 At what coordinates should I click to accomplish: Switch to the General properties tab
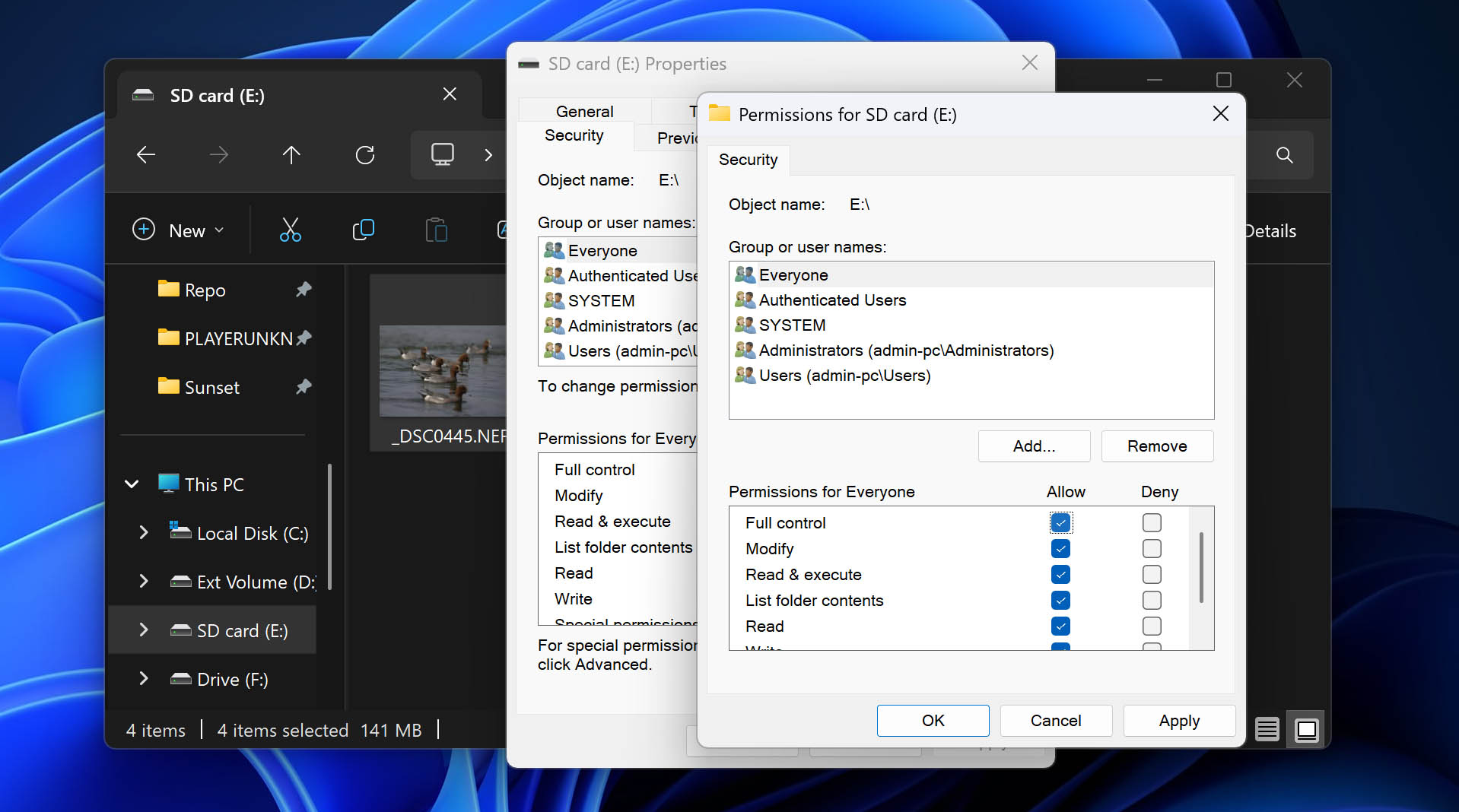[584, 111]
